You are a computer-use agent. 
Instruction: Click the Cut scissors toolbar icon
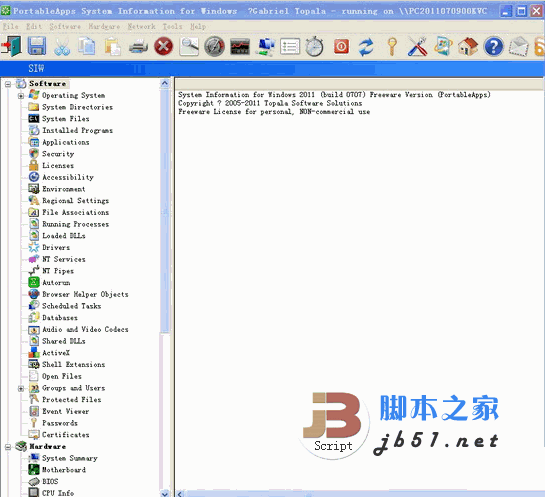coord(62,47)
